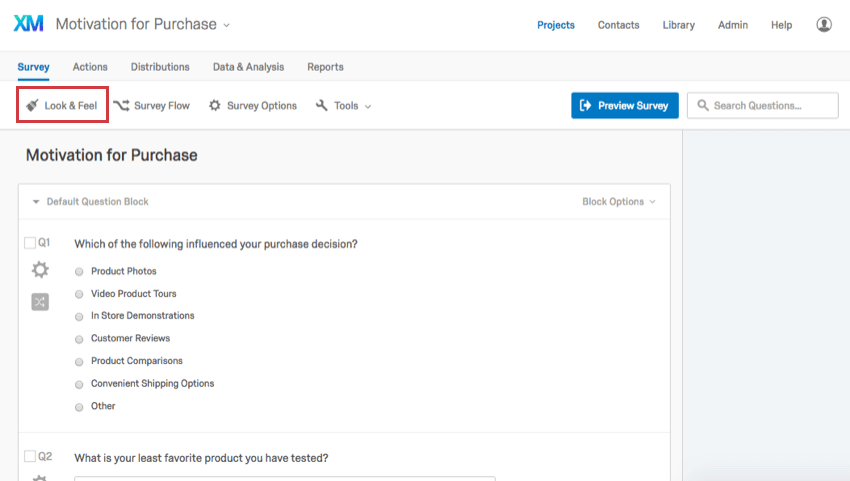Click the search magnifier icon

(703, 105)
